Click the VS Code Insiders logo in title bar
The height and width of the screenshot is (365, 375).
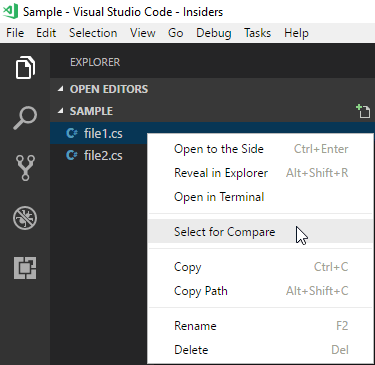[x=10, y=11]
